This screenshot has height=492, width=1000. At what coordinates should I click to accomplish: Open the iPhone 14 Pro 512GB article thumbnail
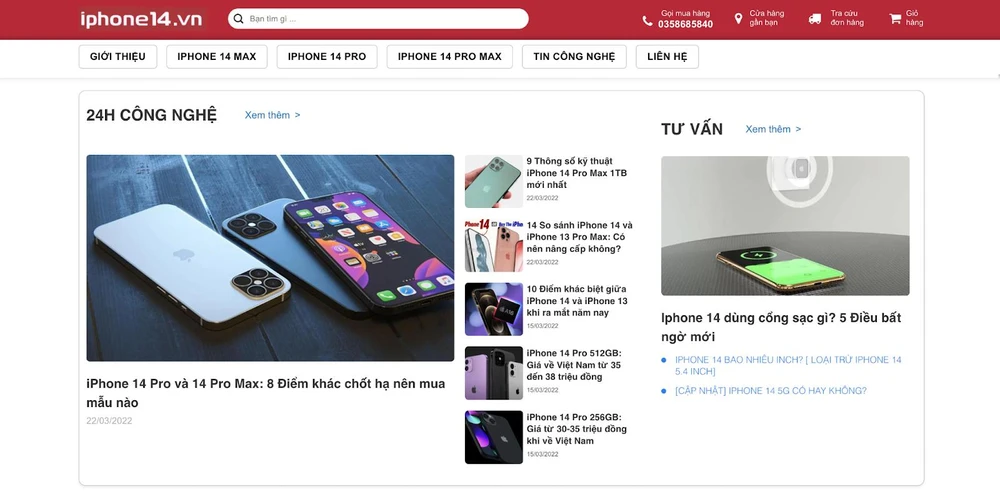494,373
